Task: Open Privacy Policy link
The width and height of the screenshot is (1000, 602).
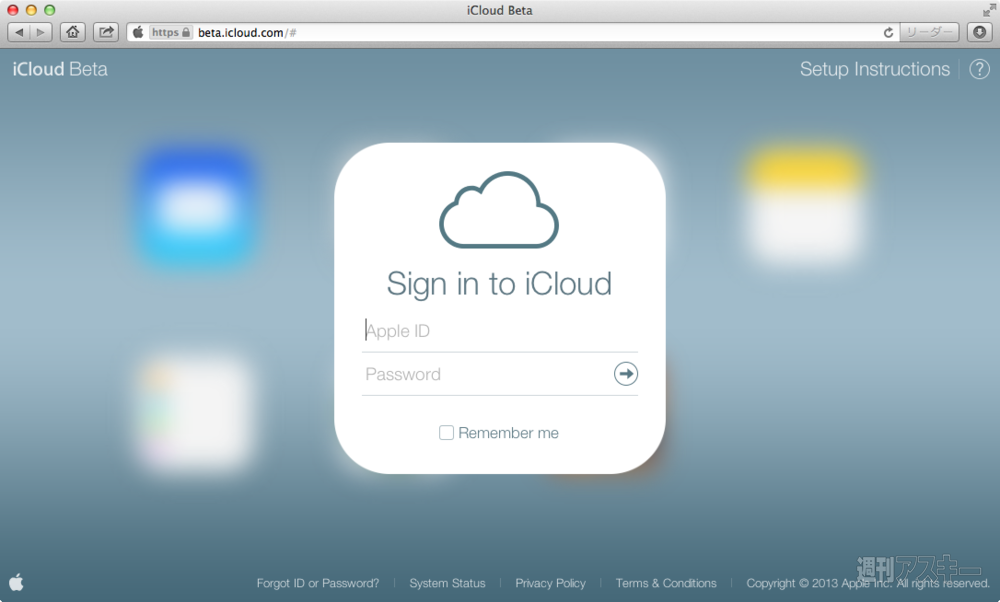Action: click(x=550, y=583)
